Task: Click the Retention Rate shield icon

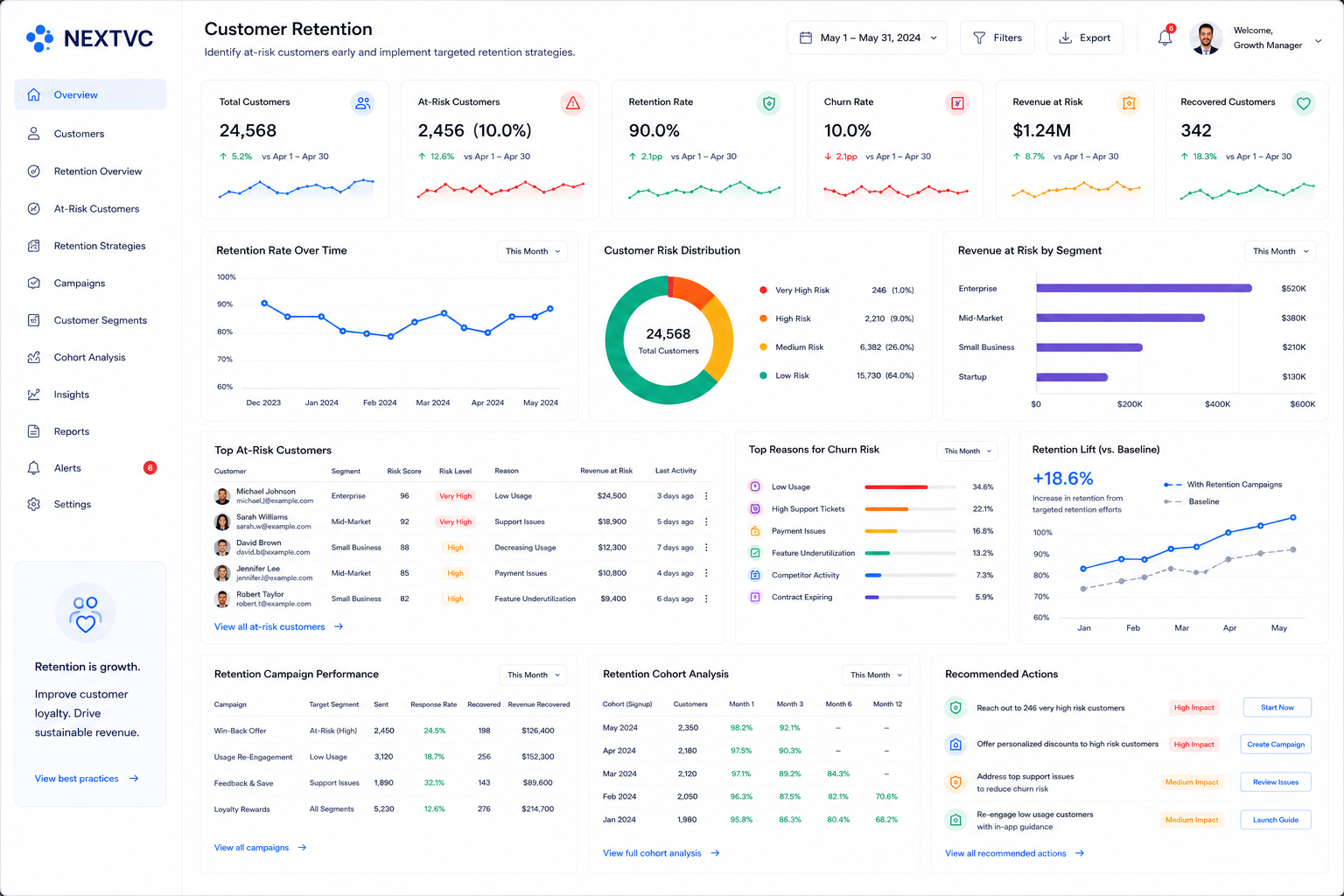Action: click(768, 103)
